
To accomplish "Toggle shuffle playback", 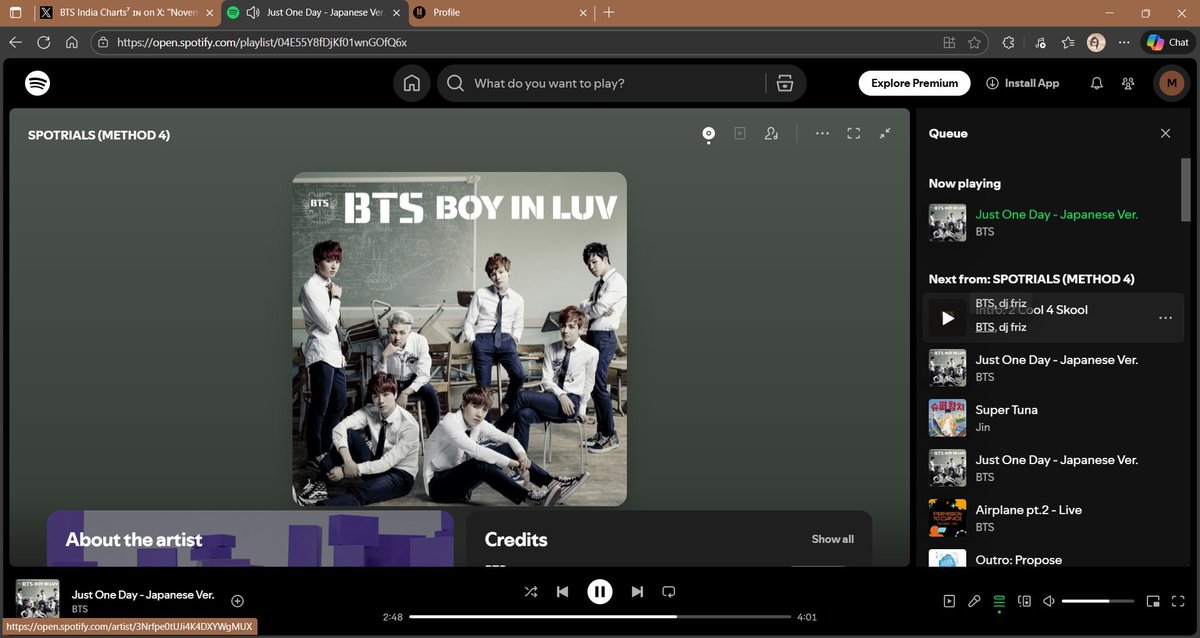I will [x=531, y=592].
